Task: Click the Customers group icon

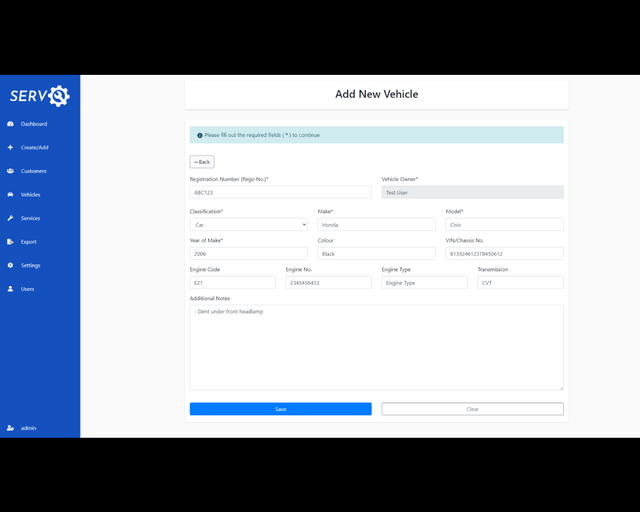Action: click(x=10, y=171)
